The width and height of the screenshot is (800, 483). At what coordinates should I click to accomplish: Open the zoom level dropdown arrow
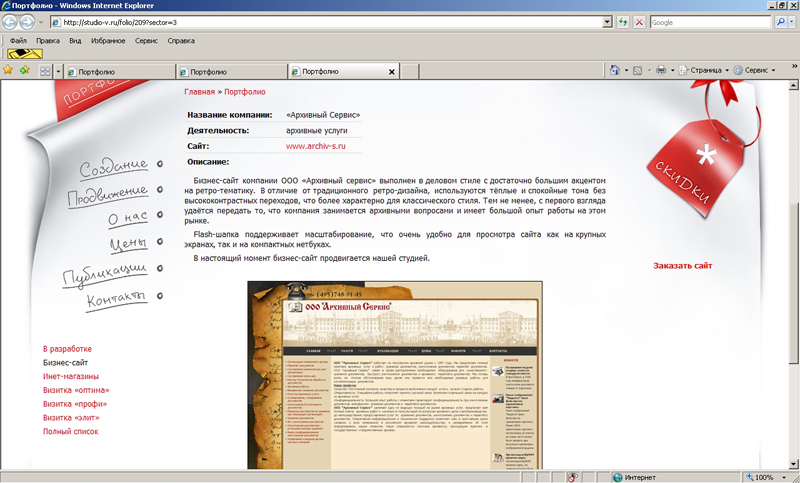tap(784, 477)
